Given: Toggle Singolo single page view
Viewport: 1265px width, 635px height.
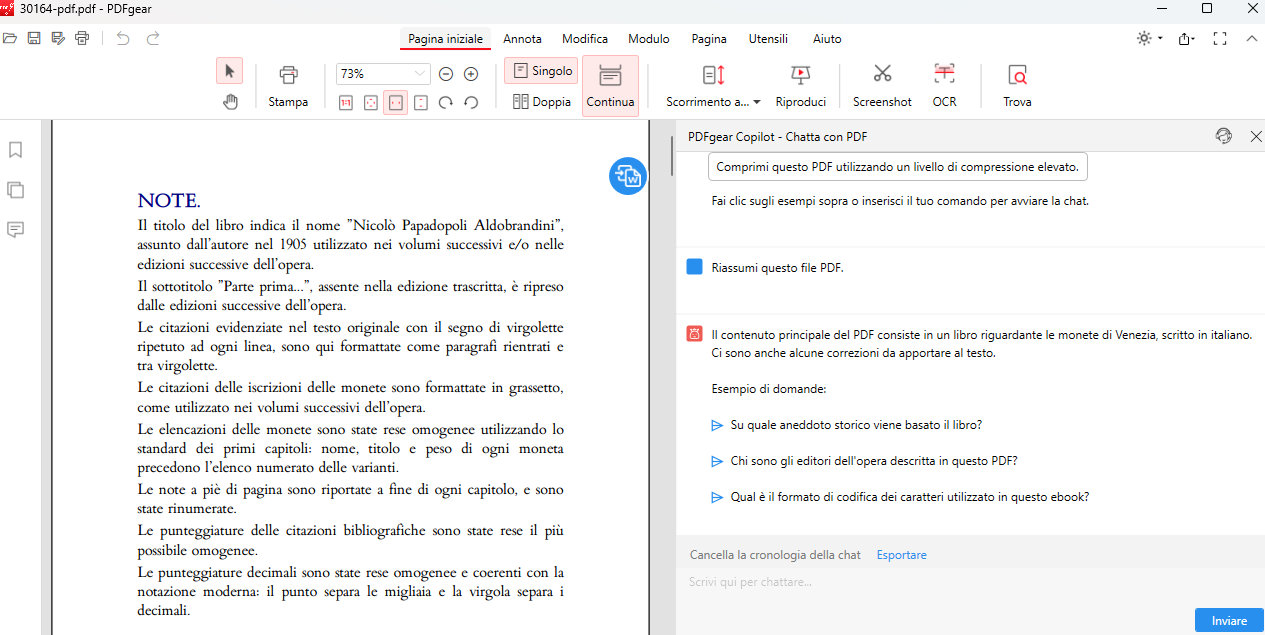Looking at the screenshot, I should pyautogui.click(x=542, y=71).
